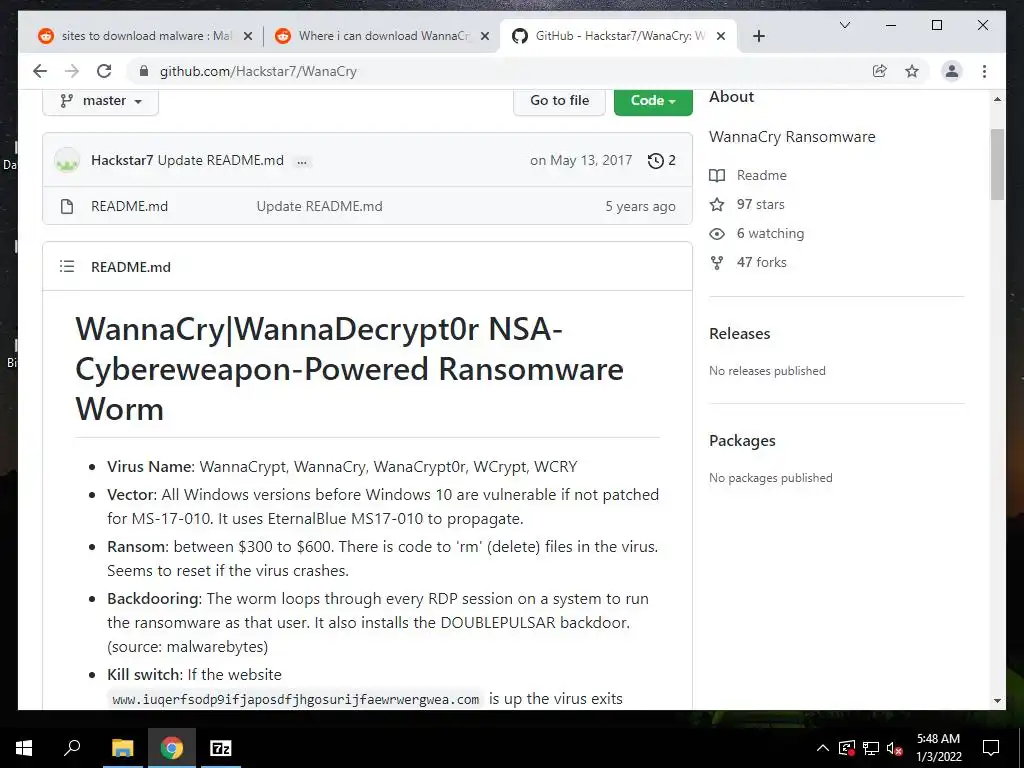Open Chrome three-dot menu

coord(984,71)
